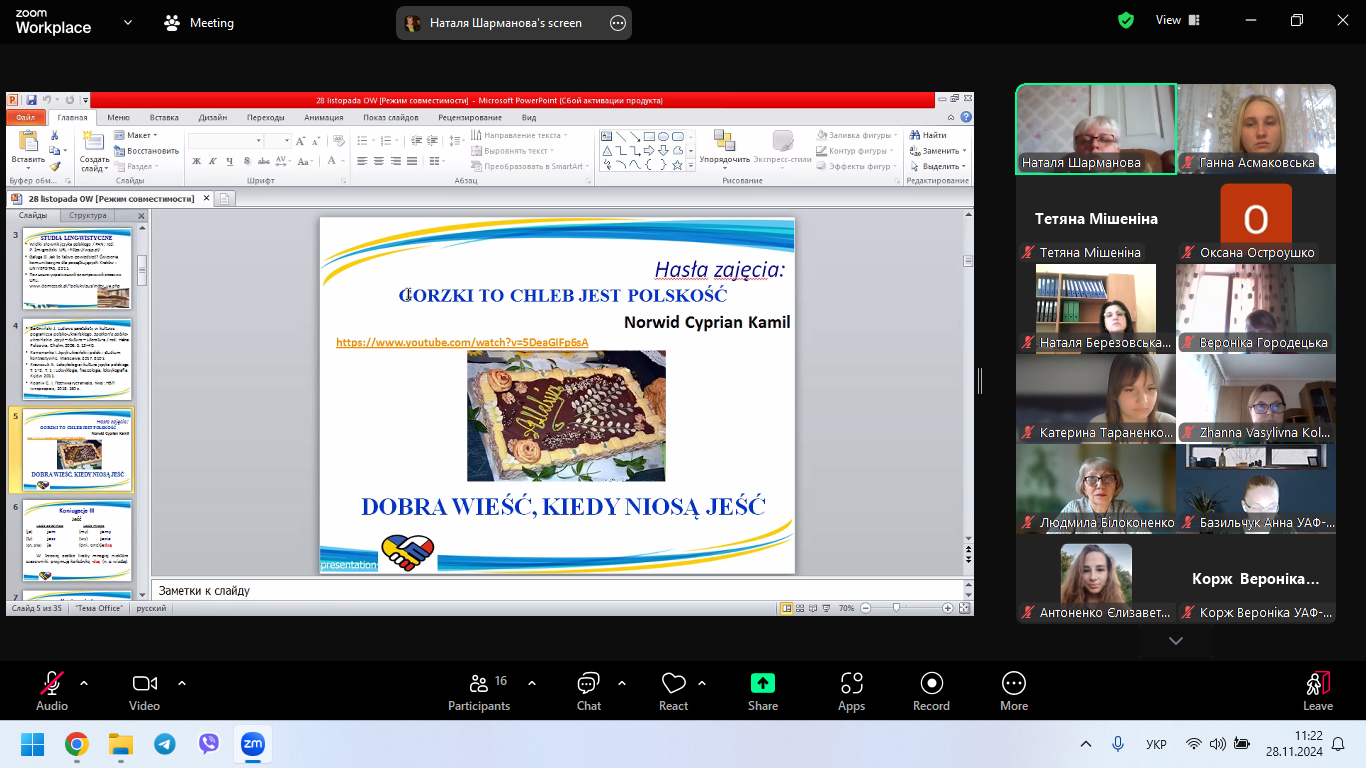Image resolution: width=1366 pixels, height=768 pixels.
Task: Show more participants with the down chevron
Action: (x=1176, y=641)
